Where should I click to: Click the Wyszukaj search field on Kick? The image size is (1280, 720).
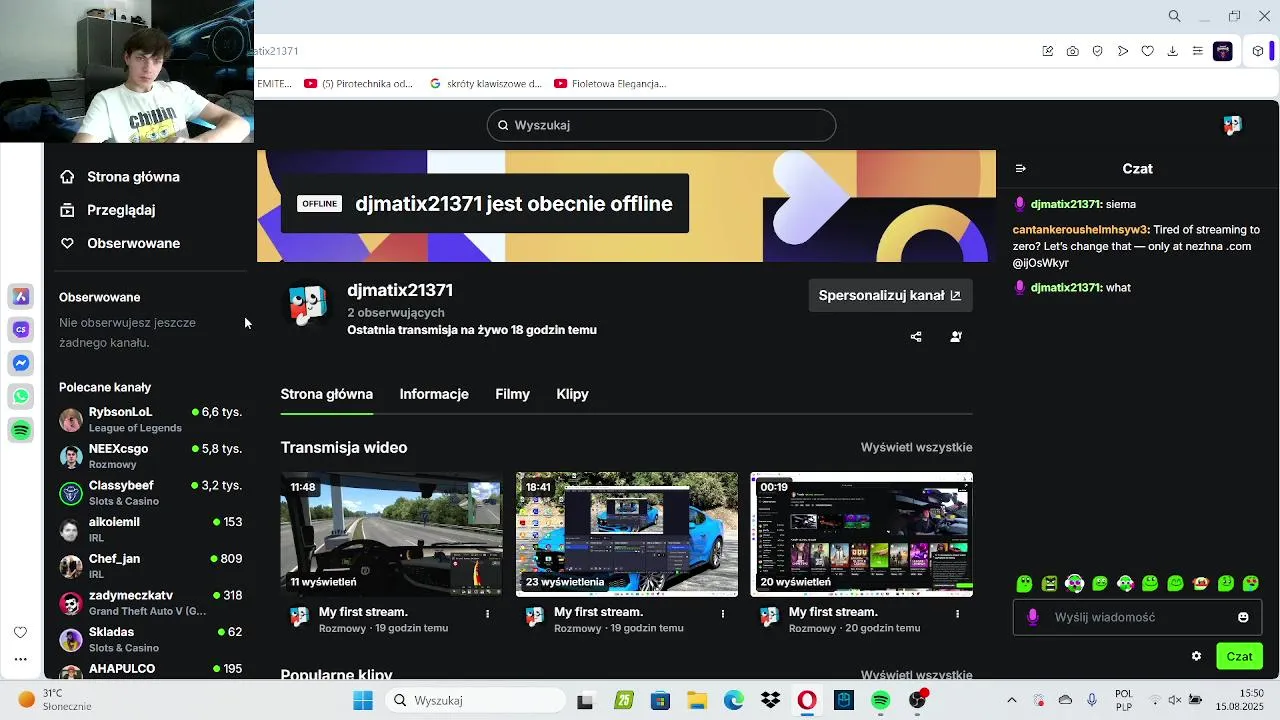click(661, 125)
